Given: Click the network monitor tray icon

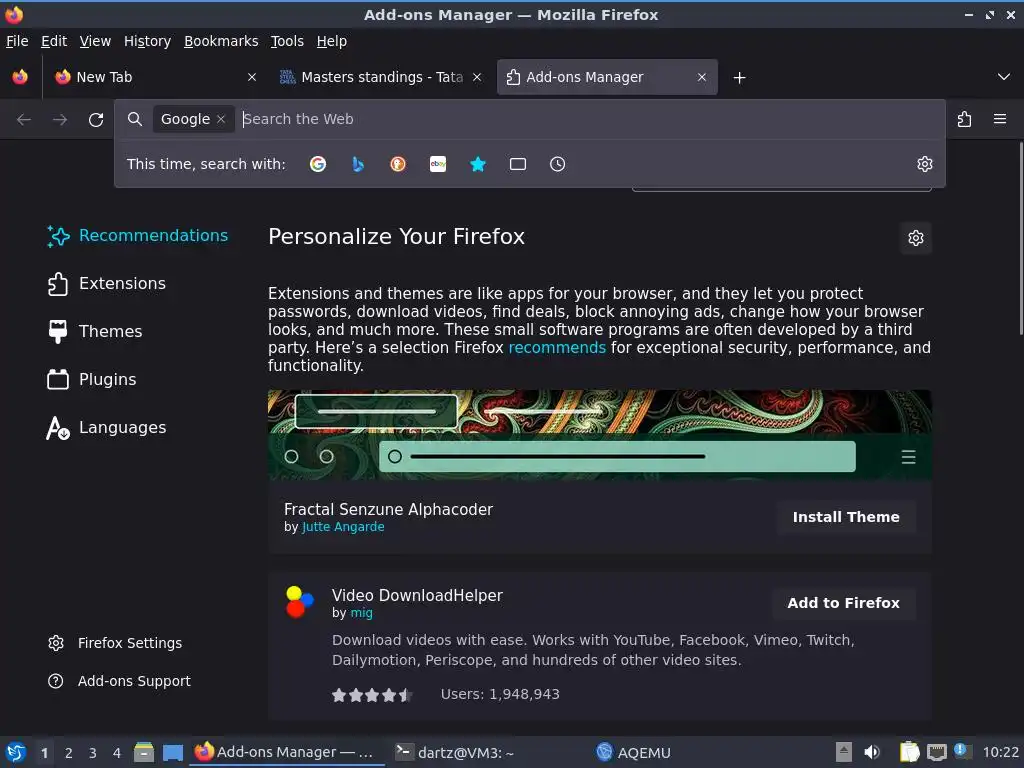Looking at the screenshot, I should [x=937, y=752].
